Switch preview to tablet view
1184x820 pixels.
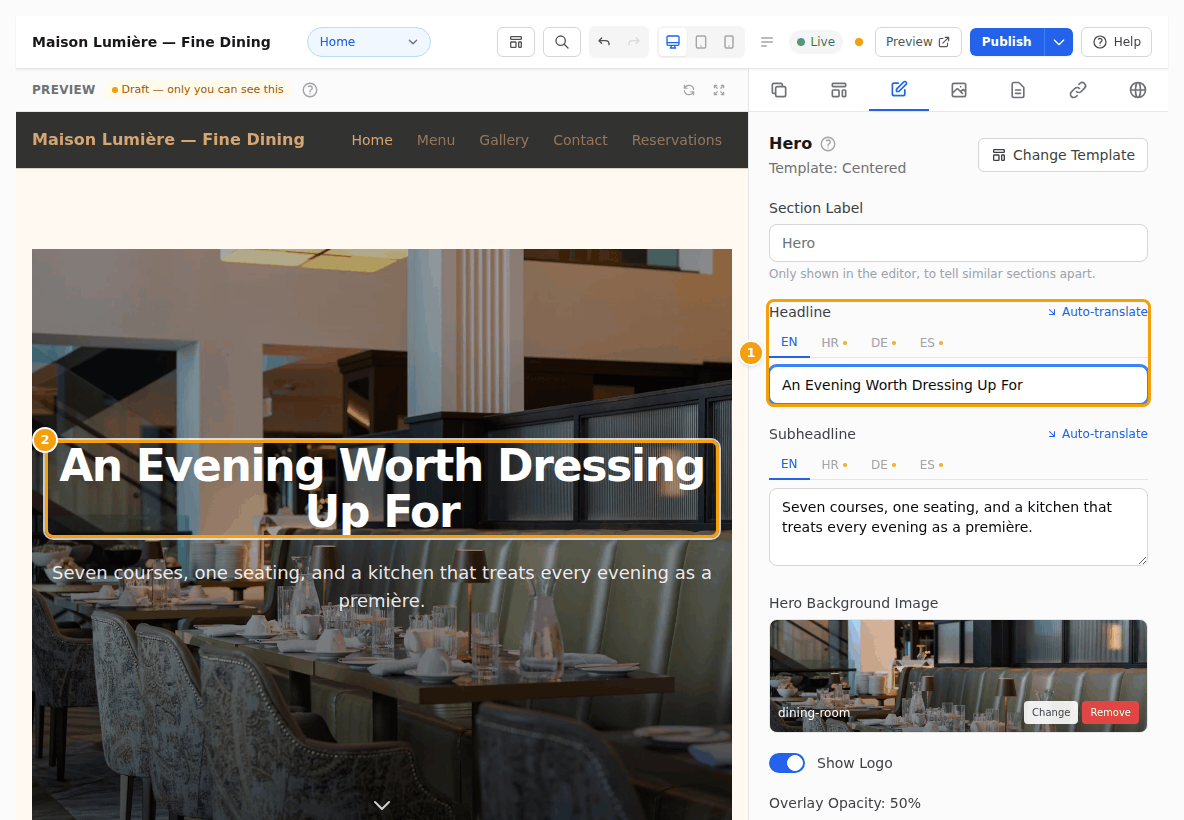tap(701, 42)
